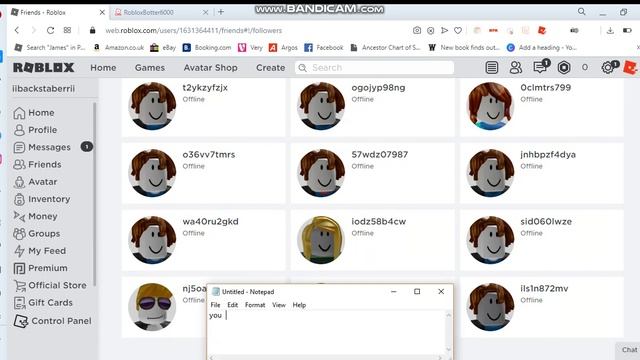640x360 pixels.
Task: Open Home in the top navigation bar
Action: 103,68
